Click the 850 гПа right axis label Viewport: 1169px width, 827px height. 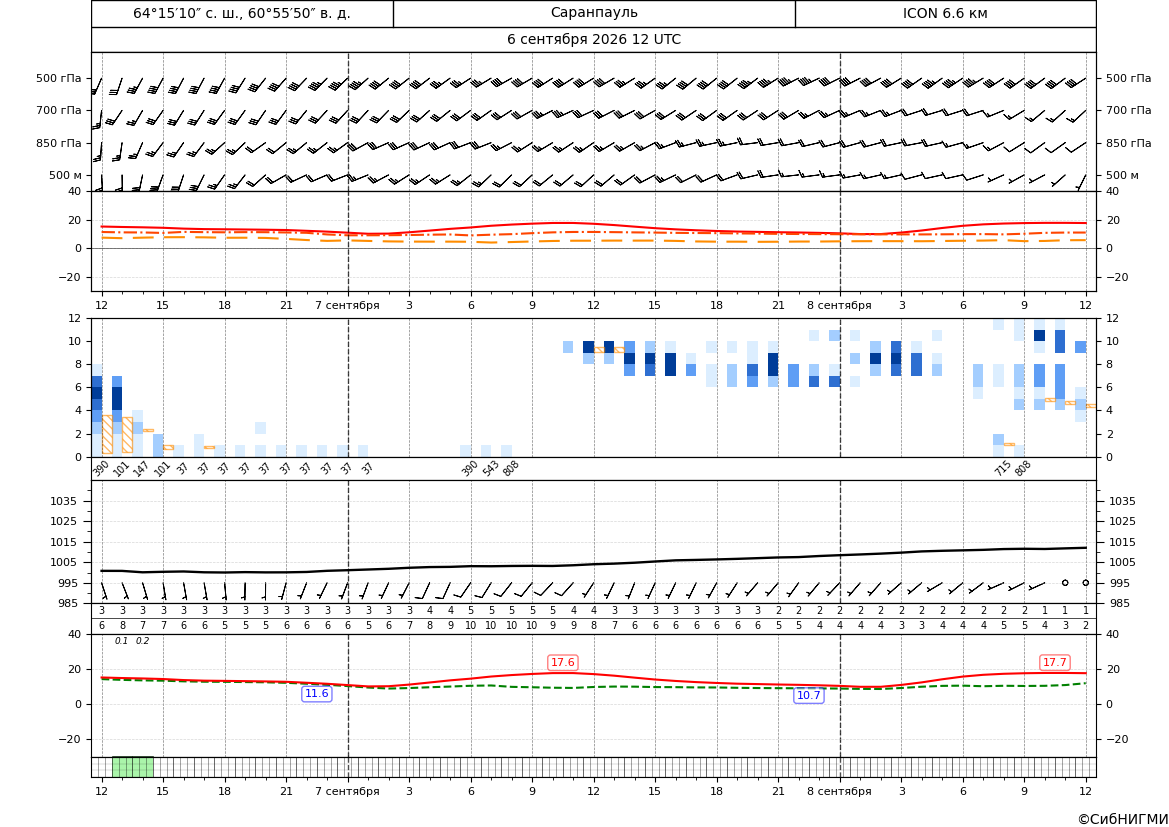[1128, 143]
